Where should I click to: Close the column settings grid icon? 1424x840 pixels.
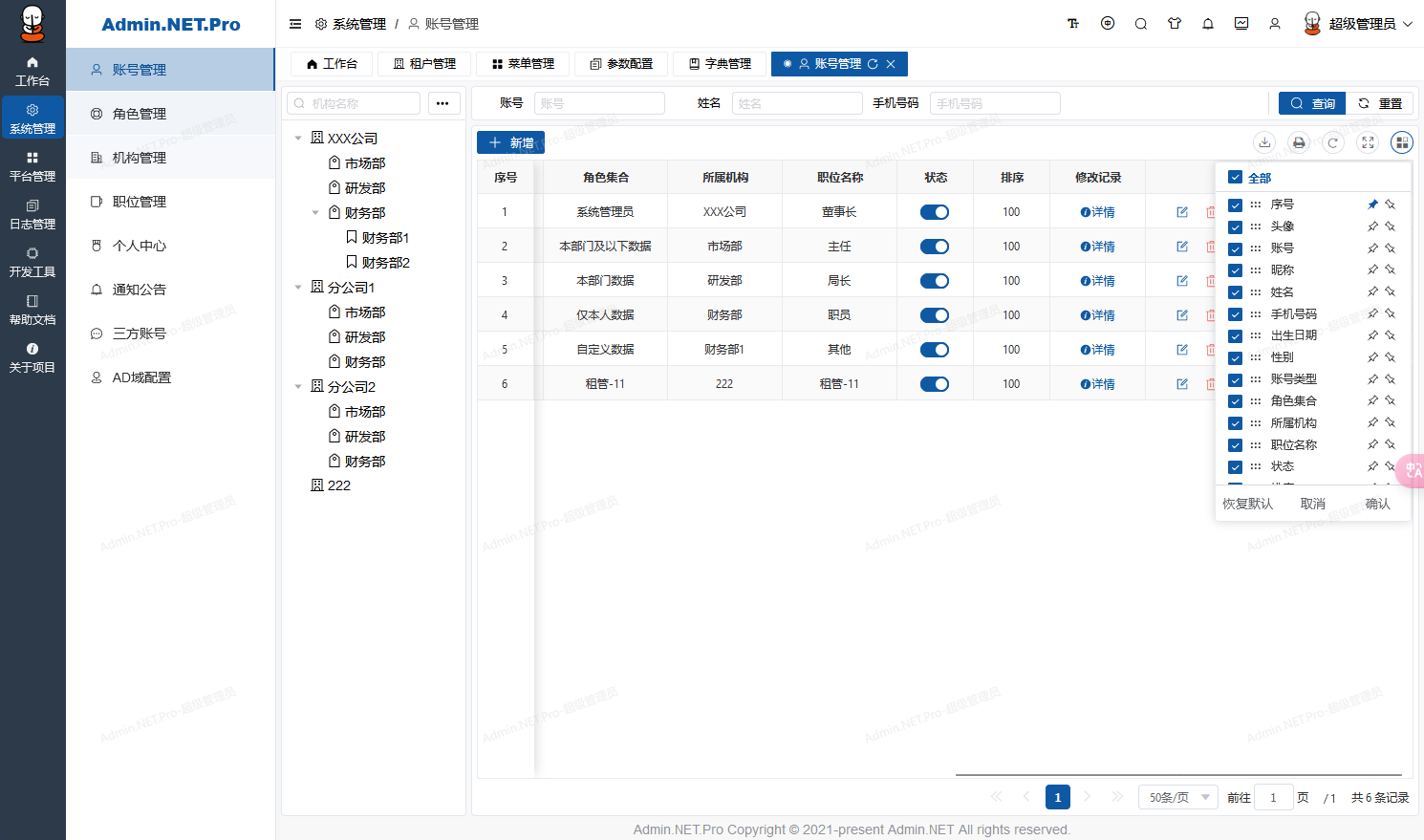[x=1402, y=142]
